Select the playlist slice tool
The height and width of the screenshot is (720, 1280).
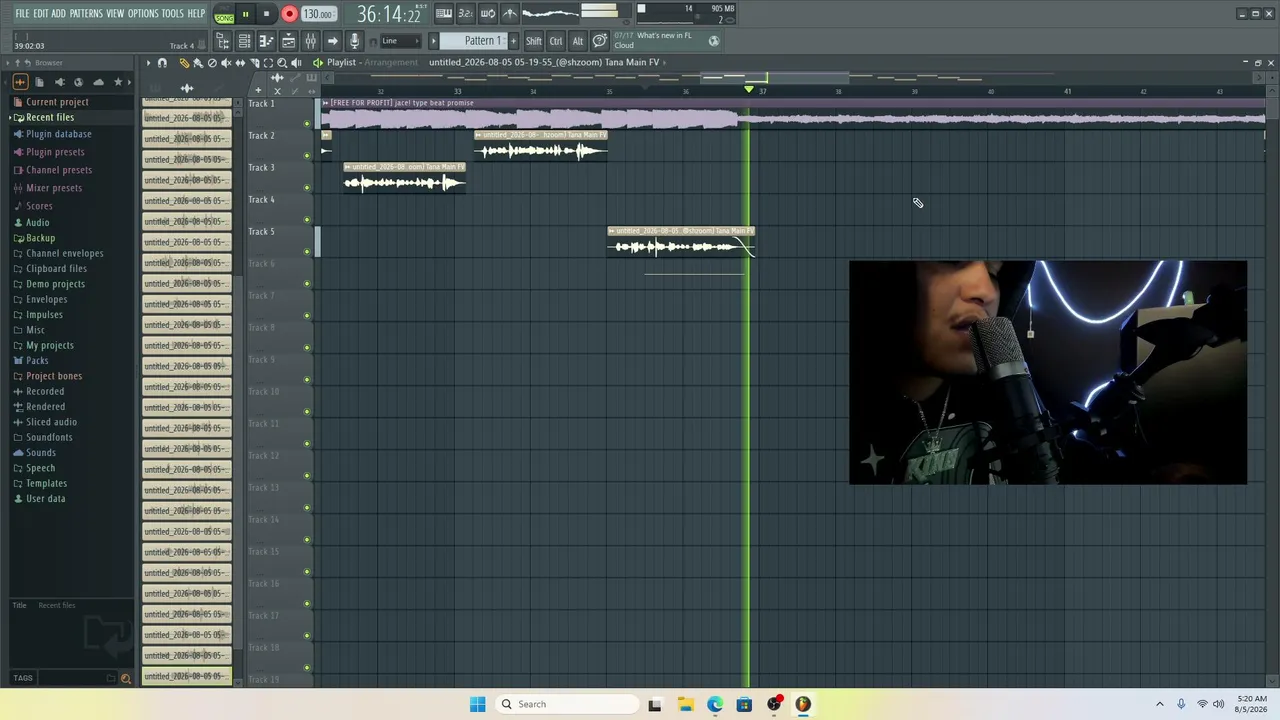[x=254, y=63]
